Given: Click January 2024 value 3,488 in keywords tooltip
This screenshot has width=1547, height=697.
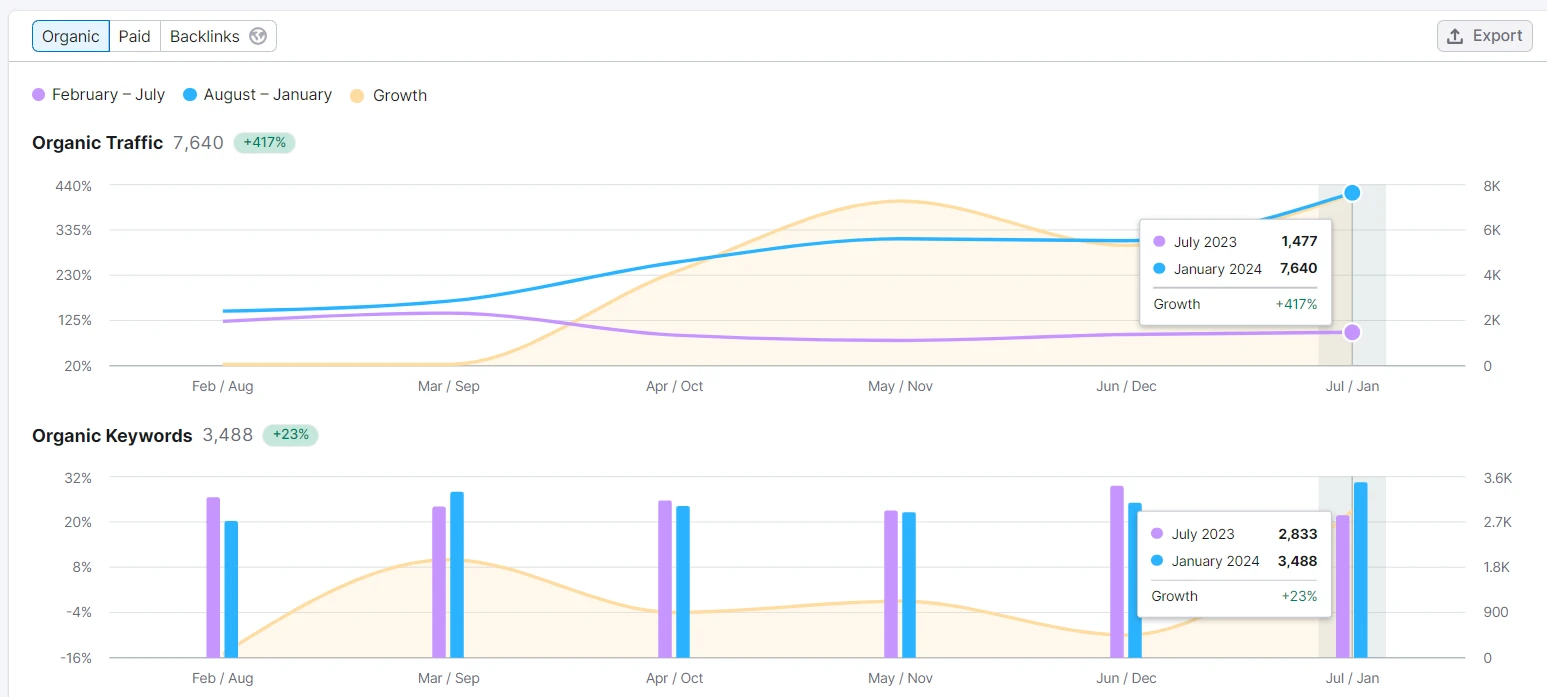Looking at the screenshot, I should (x=1298, y=561).
